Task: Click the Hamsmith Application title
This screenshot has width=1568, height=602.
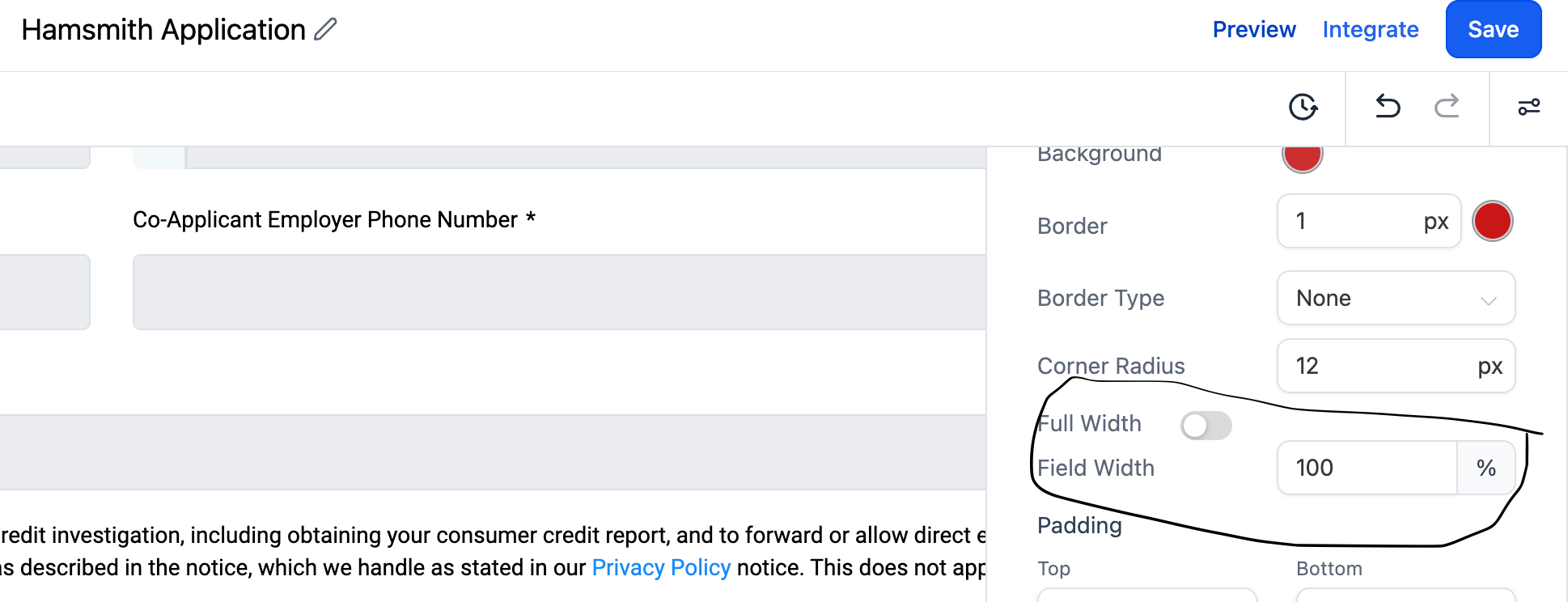Action: coord(163,30)
